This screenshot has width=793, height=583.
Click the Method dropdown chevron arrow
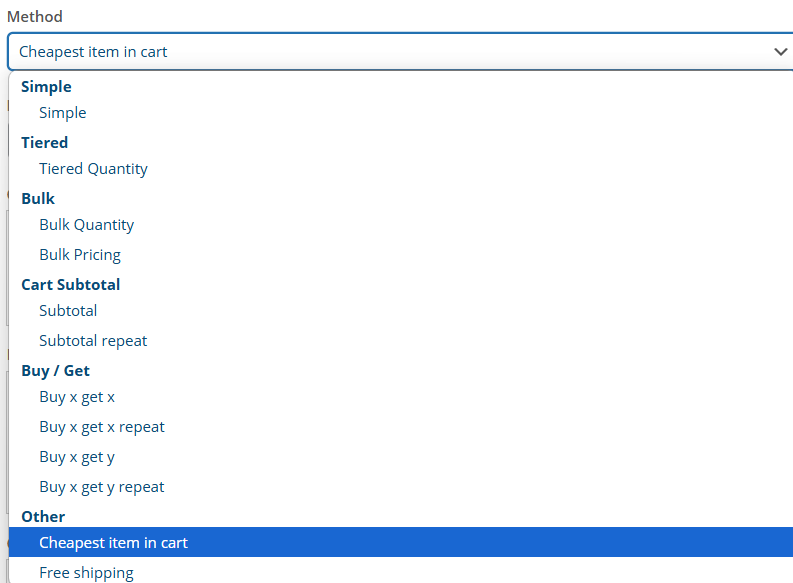780,52
